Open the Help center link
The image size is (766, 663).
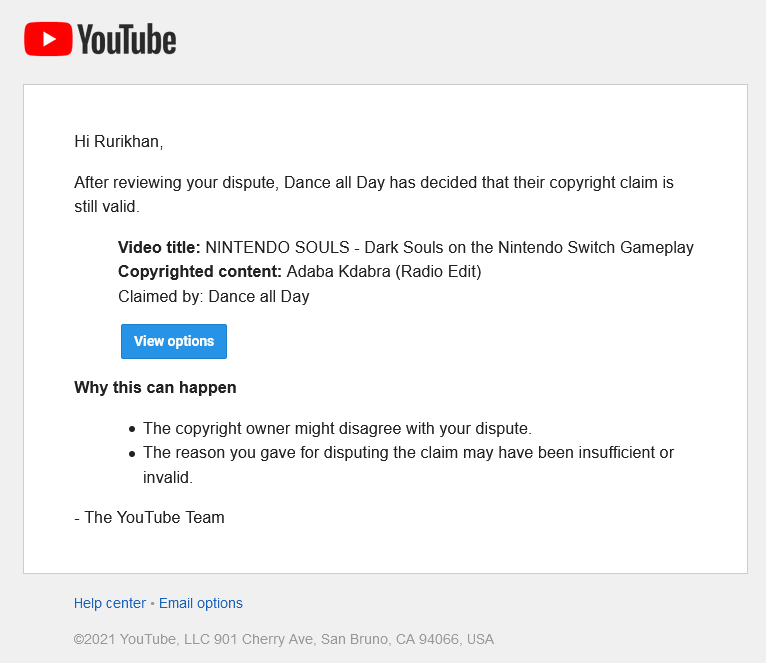coord(110,603)
